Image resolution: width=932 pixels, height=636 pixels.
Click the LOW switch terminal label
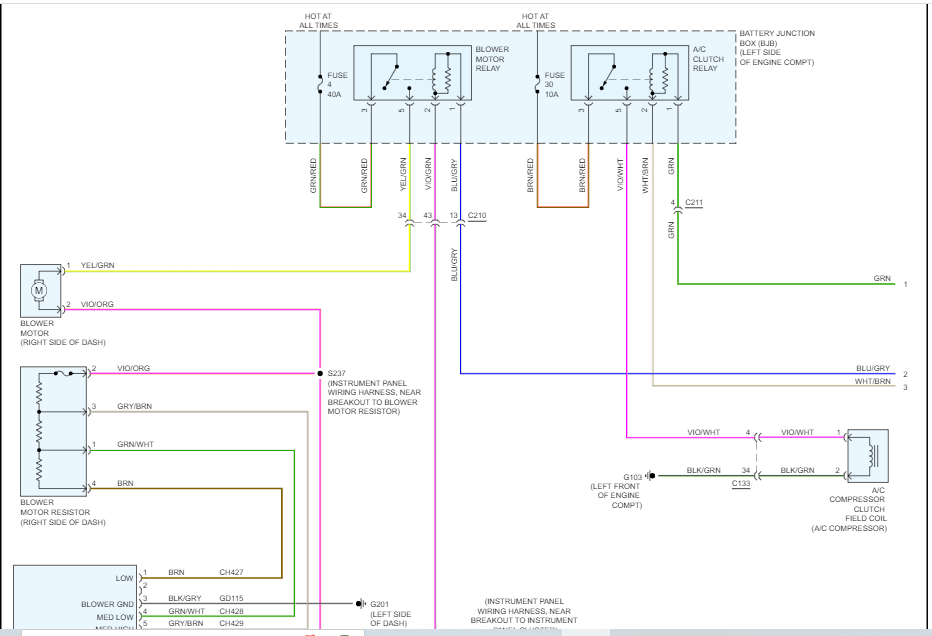[x=124, y=578]
